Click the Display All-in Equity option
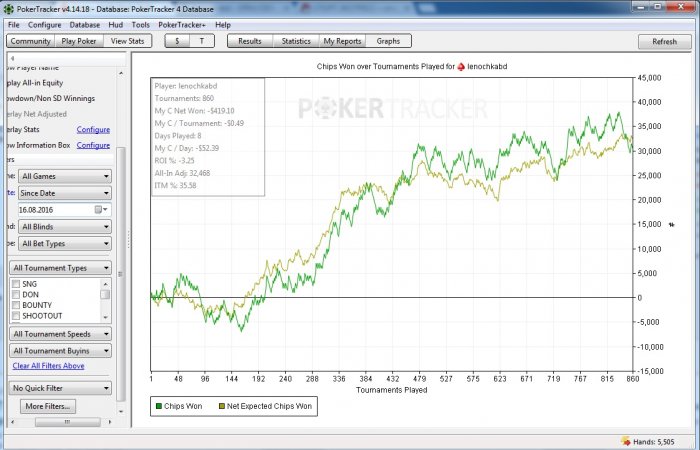Image resolution: width=700 pixels, height=450 pixels. click(35, 83)
